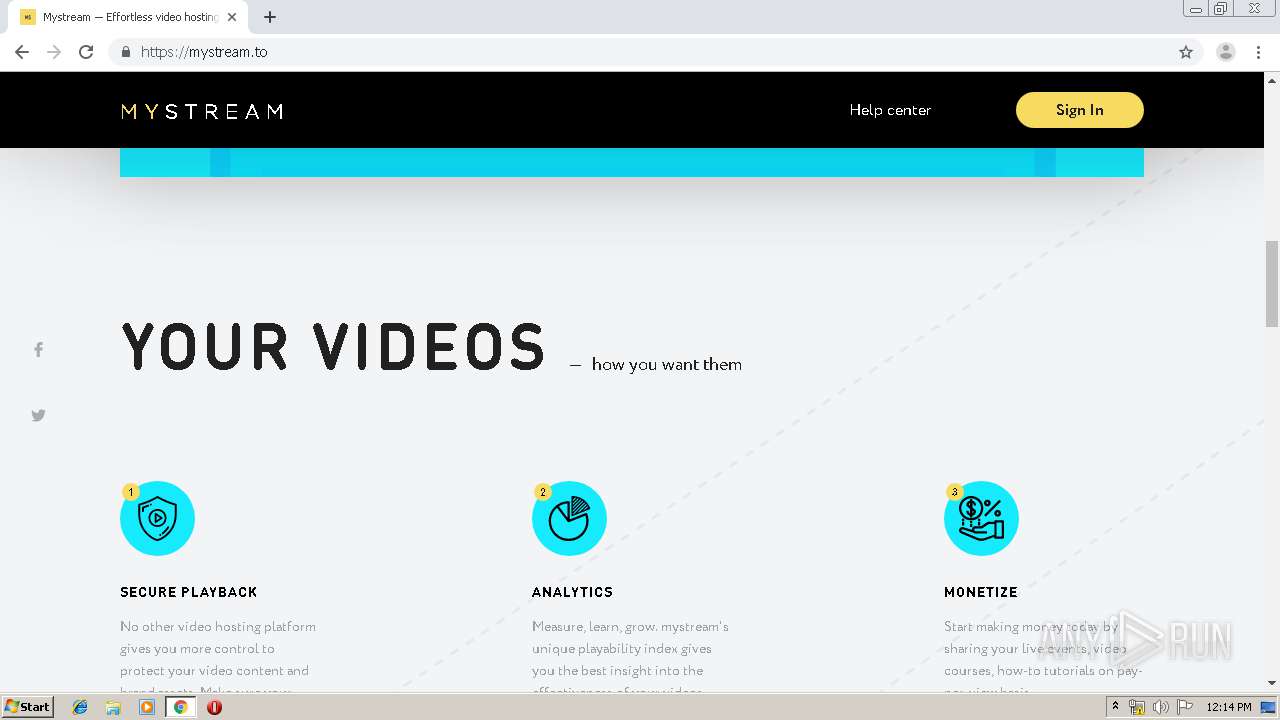
Task: Click the Sign In button
Action: click(1080, 110)
